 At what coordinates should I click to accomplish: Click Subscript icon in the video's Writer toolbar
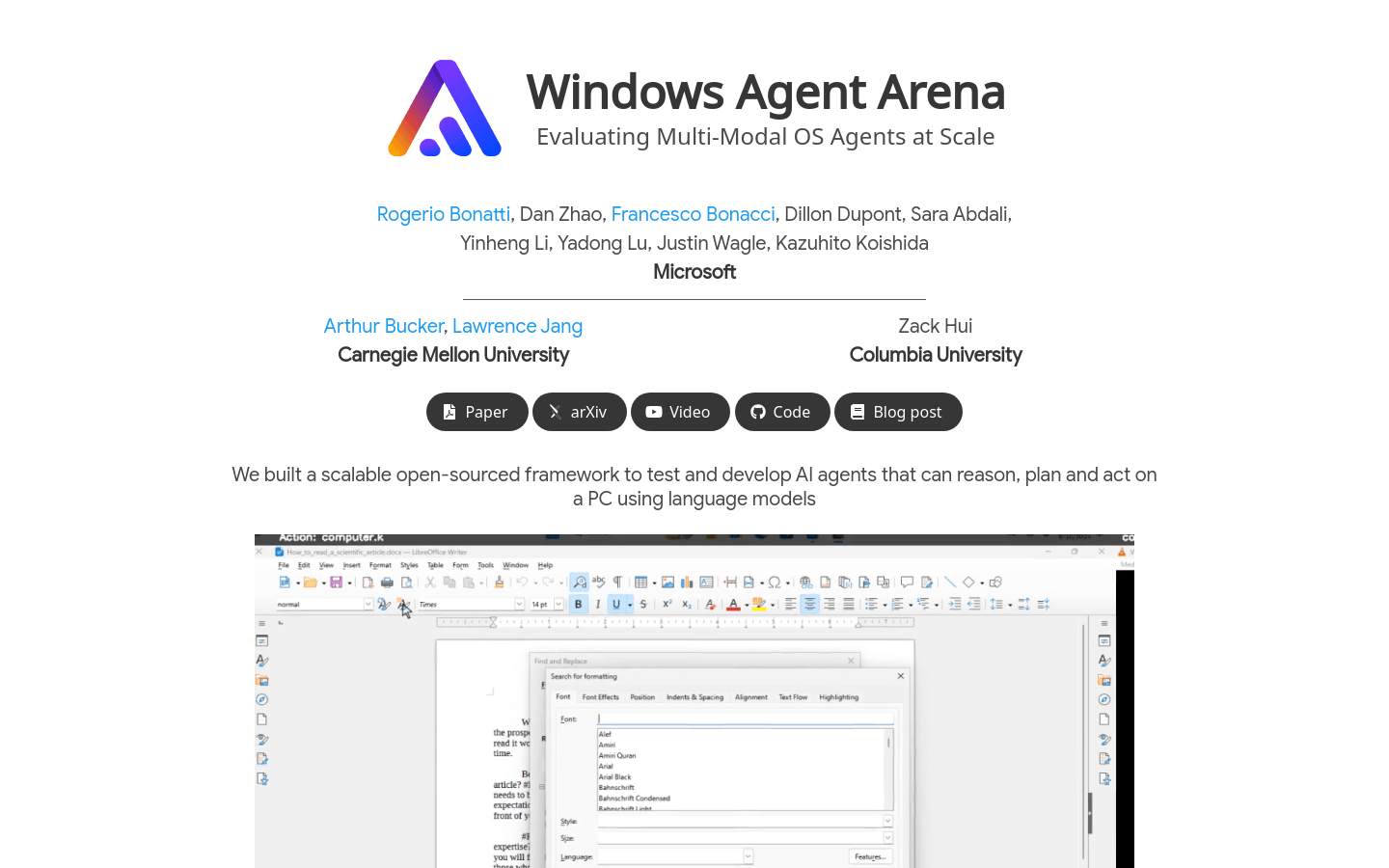(686, 604)
